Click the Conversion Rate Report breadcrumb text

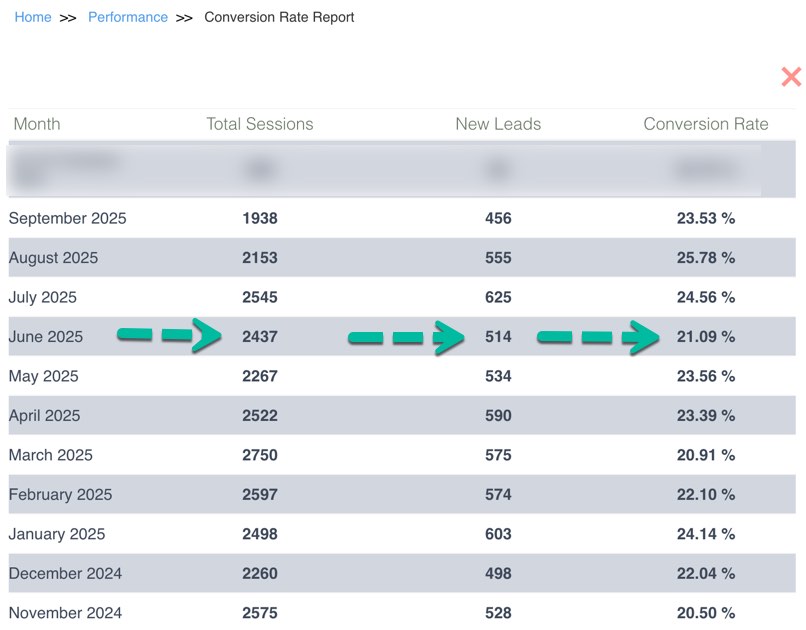pos(279,17)
